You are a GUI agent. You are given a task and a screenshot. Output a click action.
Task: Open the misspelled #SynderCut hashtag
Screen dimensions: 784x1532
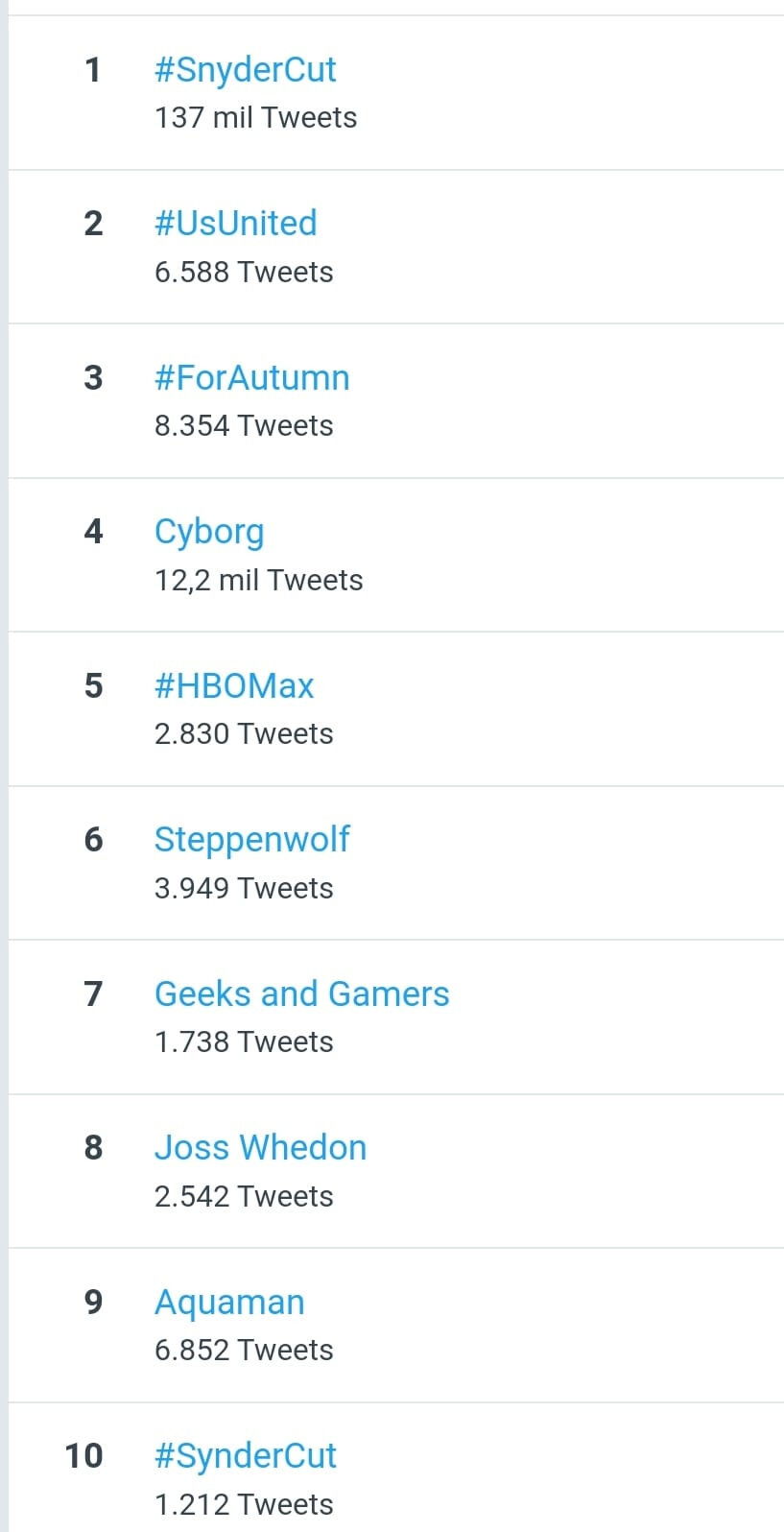coord(246,1457)
